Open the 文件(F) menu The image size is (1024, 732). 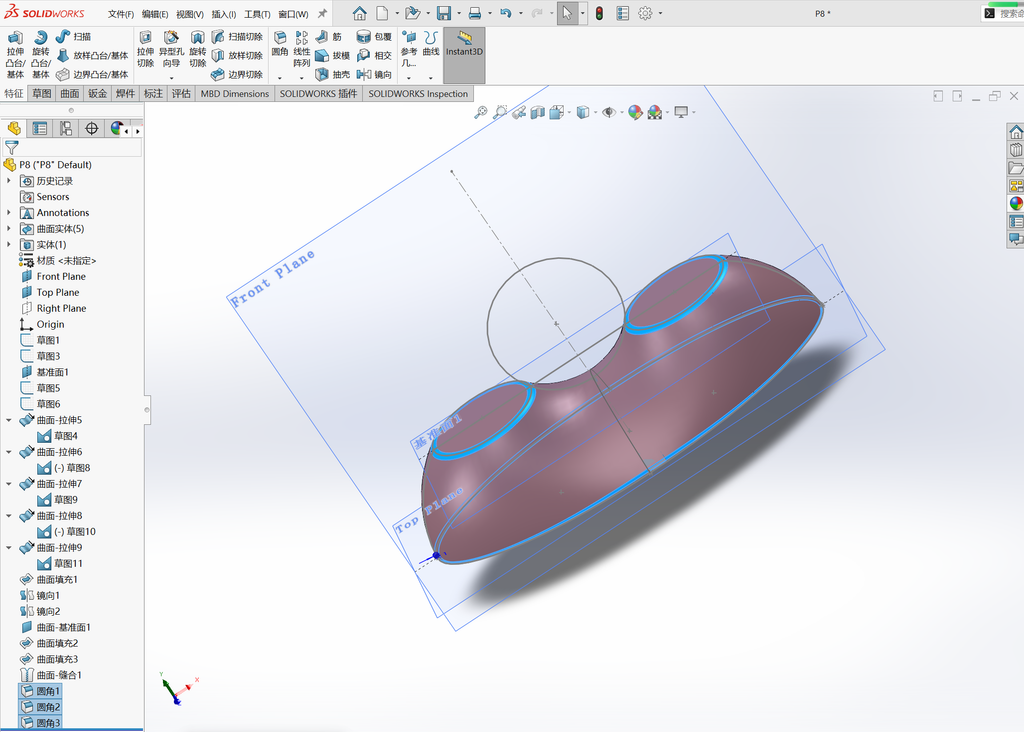click(x=121, y=14)
